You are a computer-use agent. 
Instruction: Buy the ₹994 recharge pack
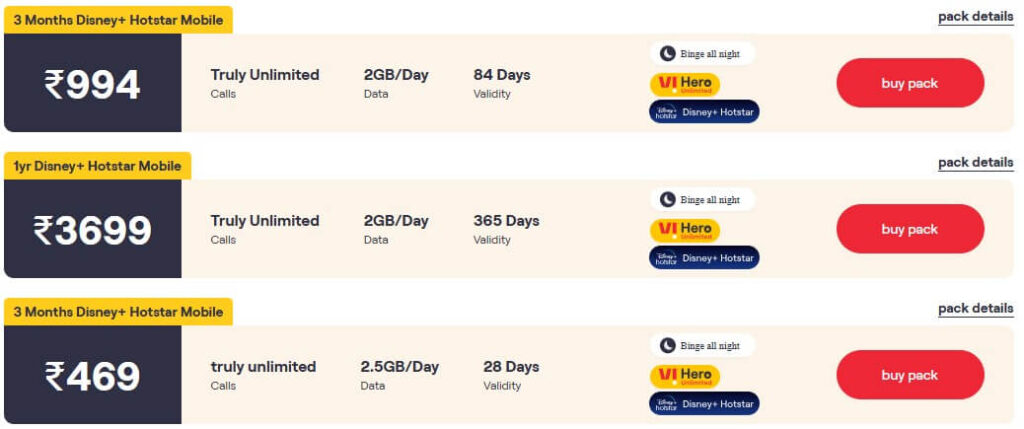[910, 83]
